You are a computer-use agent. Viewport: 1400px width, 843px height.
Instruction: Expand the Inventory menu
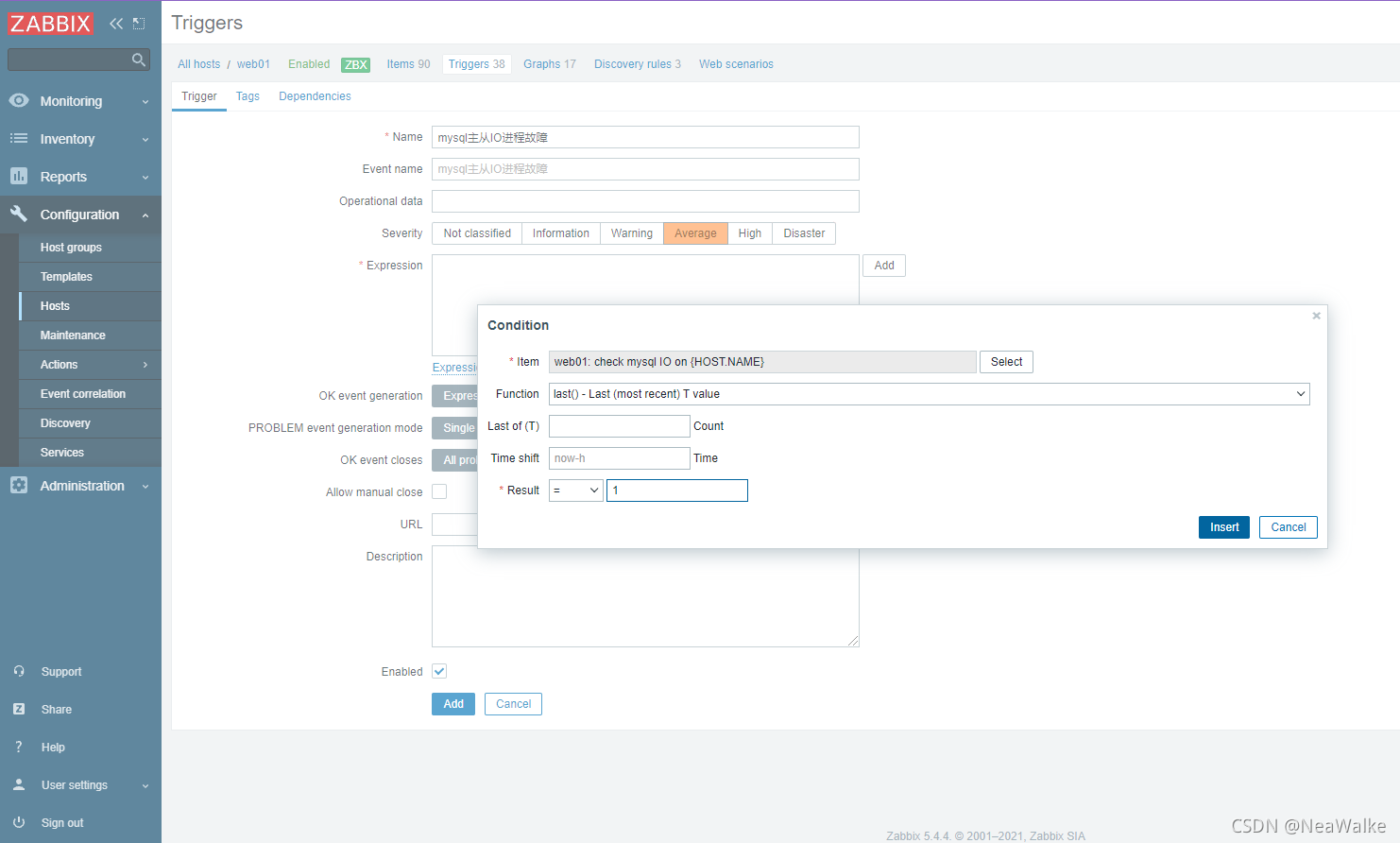[145, 139]
